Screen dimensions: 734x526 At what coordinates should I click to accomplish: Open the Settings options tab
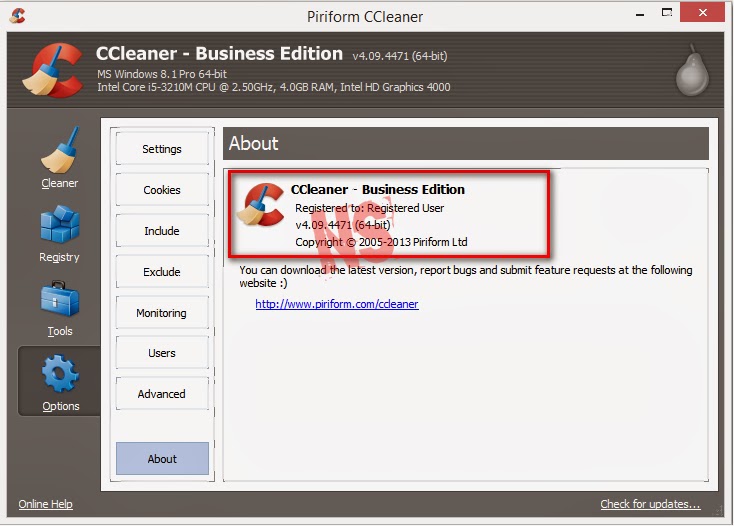click(x=162, y=149)
